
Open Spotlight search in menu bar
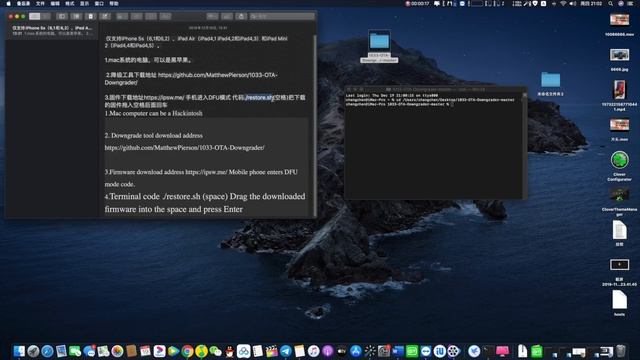pyautogui.click(x=610, y=3)
